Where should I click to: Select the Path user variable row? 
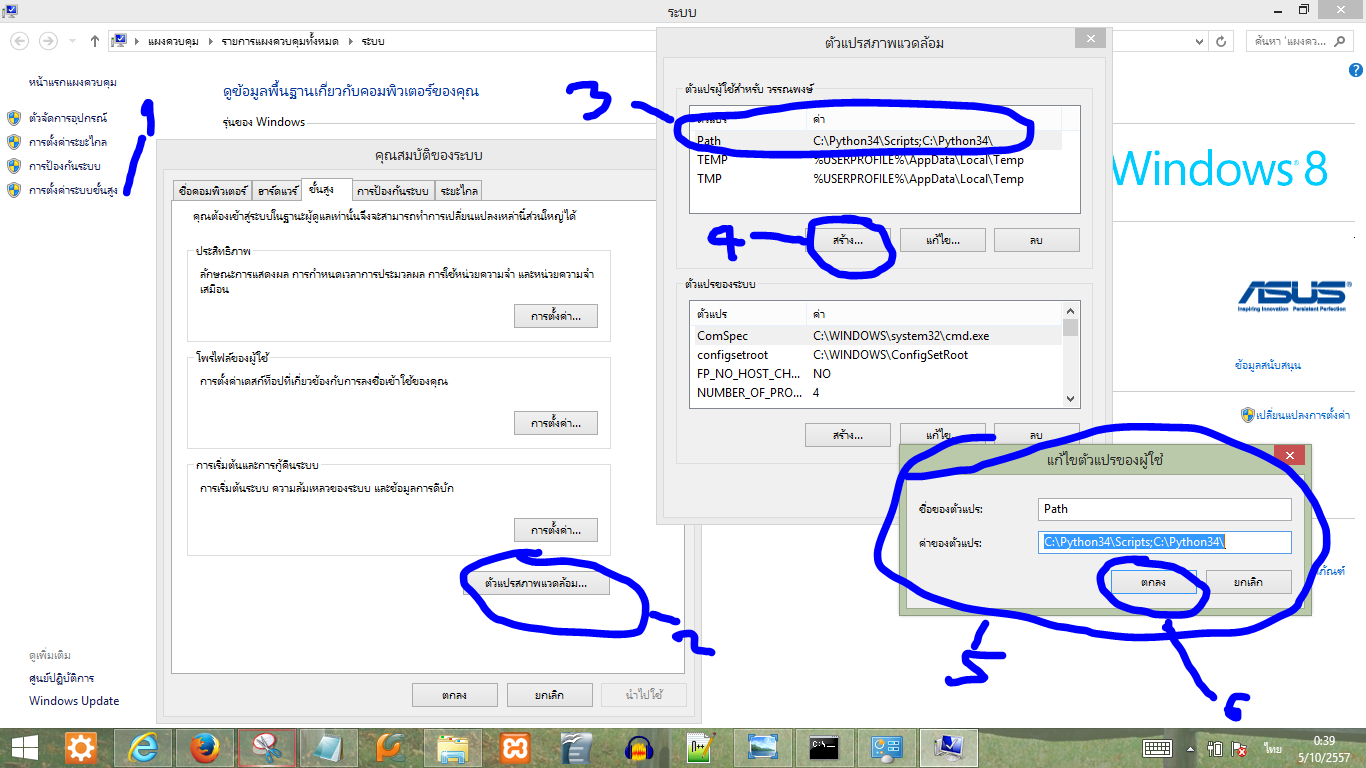878,141
